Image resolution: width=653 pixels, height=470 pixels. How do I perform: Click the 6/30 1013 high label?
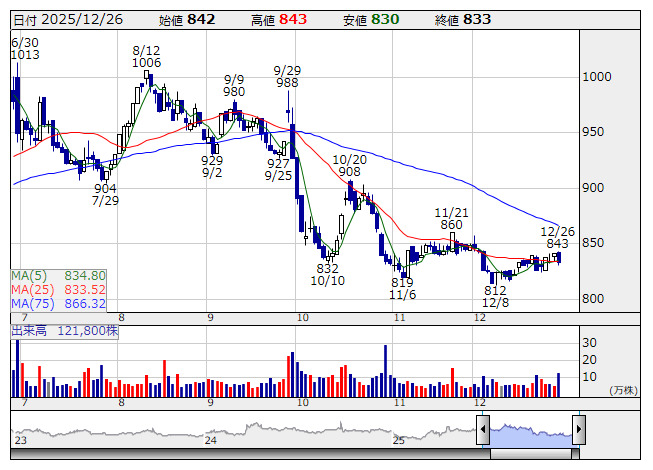coord(25,49)
